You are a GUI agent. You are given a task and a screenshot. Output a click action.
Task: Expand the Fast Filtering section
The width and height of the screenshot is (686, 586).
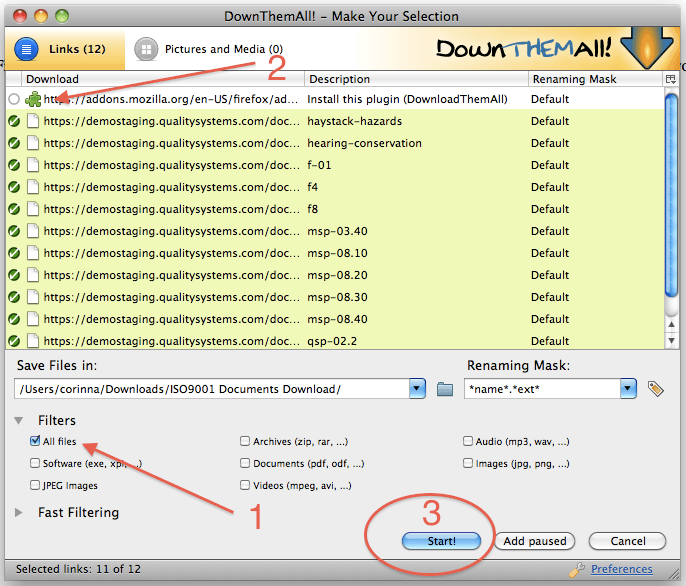tap(18, 512)
